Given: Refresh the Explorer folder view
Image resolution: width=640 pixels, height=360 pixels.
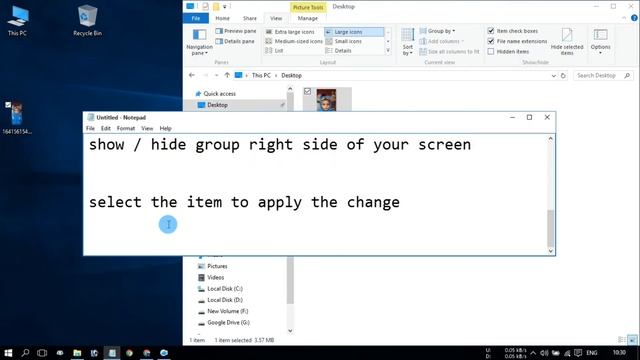Looking at the screenshot, I should [563, 76].
